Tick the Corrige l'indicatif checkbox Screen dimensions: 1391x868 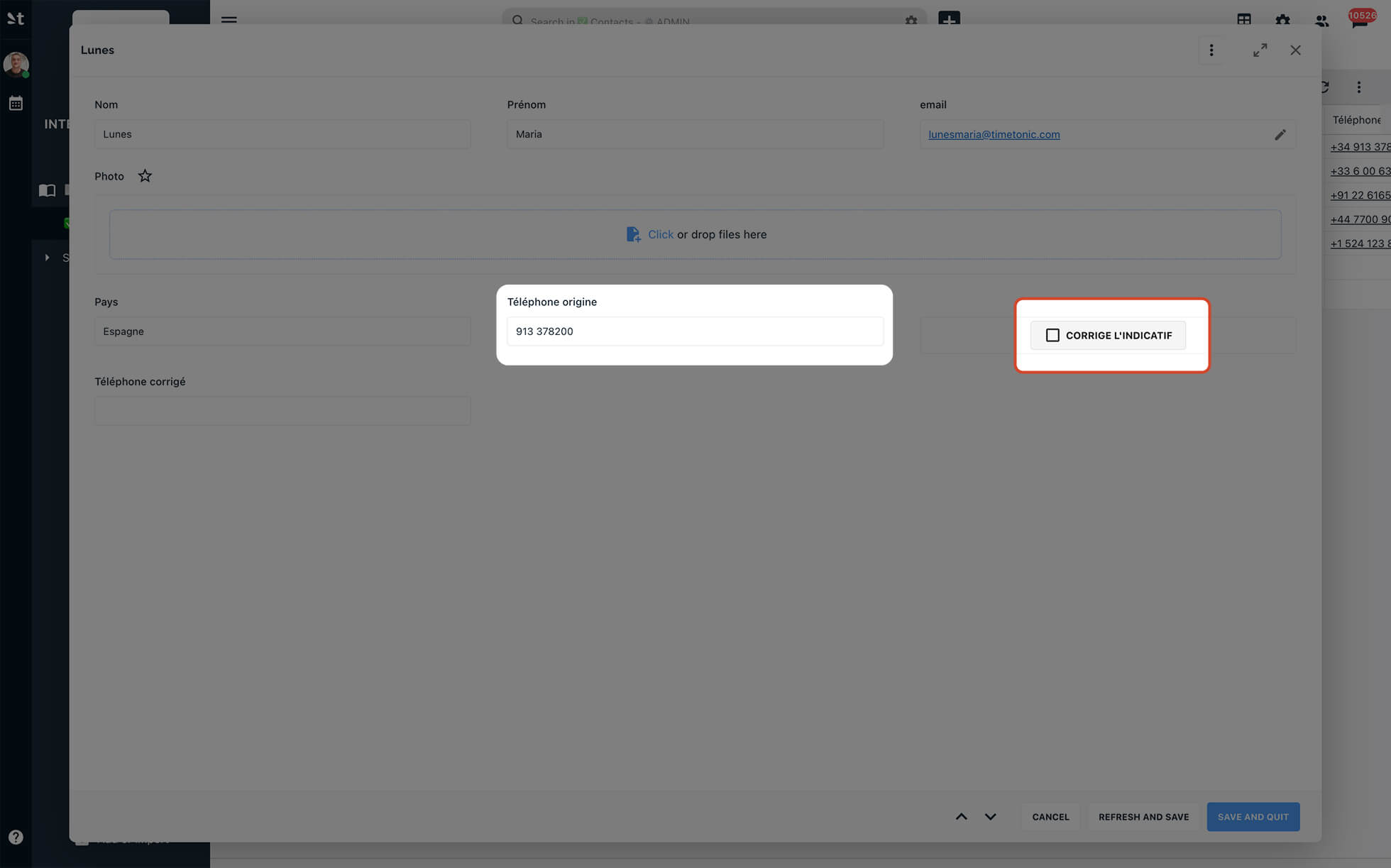click(x=1052, y=335)
